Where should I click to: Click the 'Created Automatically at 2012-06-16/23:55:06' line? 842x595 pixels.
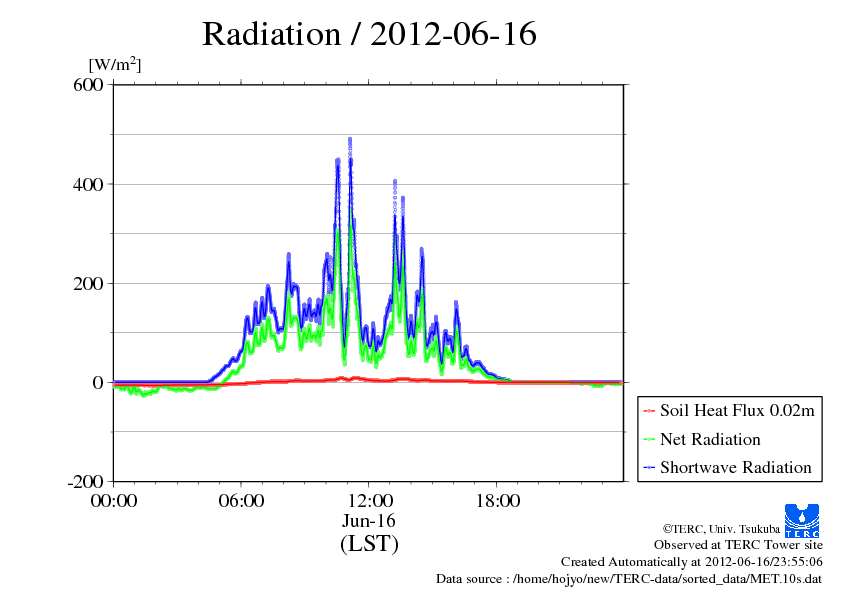click(x=692, y=562)
